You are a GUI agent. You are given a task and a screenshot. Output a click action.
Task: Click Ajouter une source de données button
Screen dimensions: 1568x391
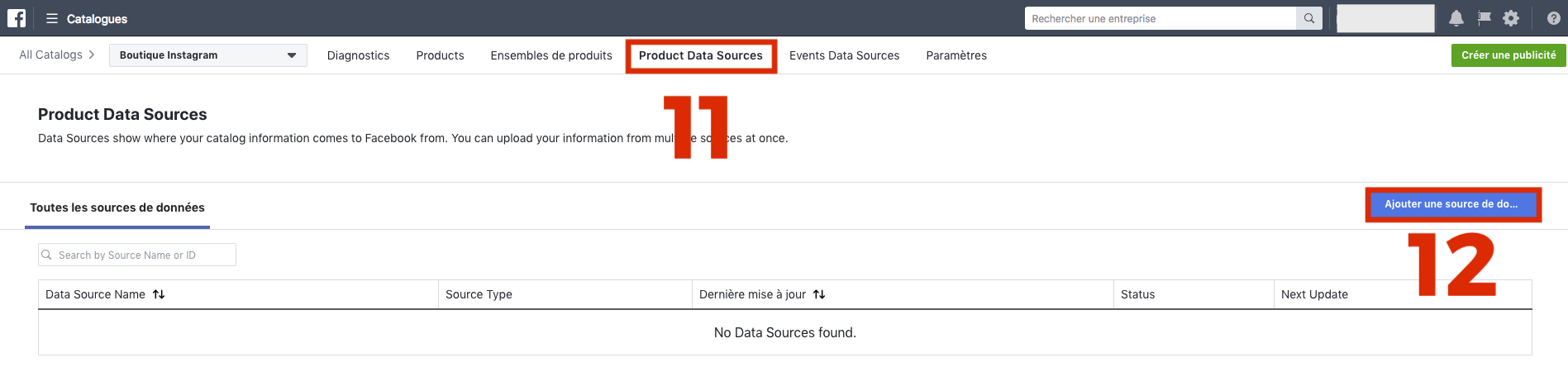coord(1452,204)
